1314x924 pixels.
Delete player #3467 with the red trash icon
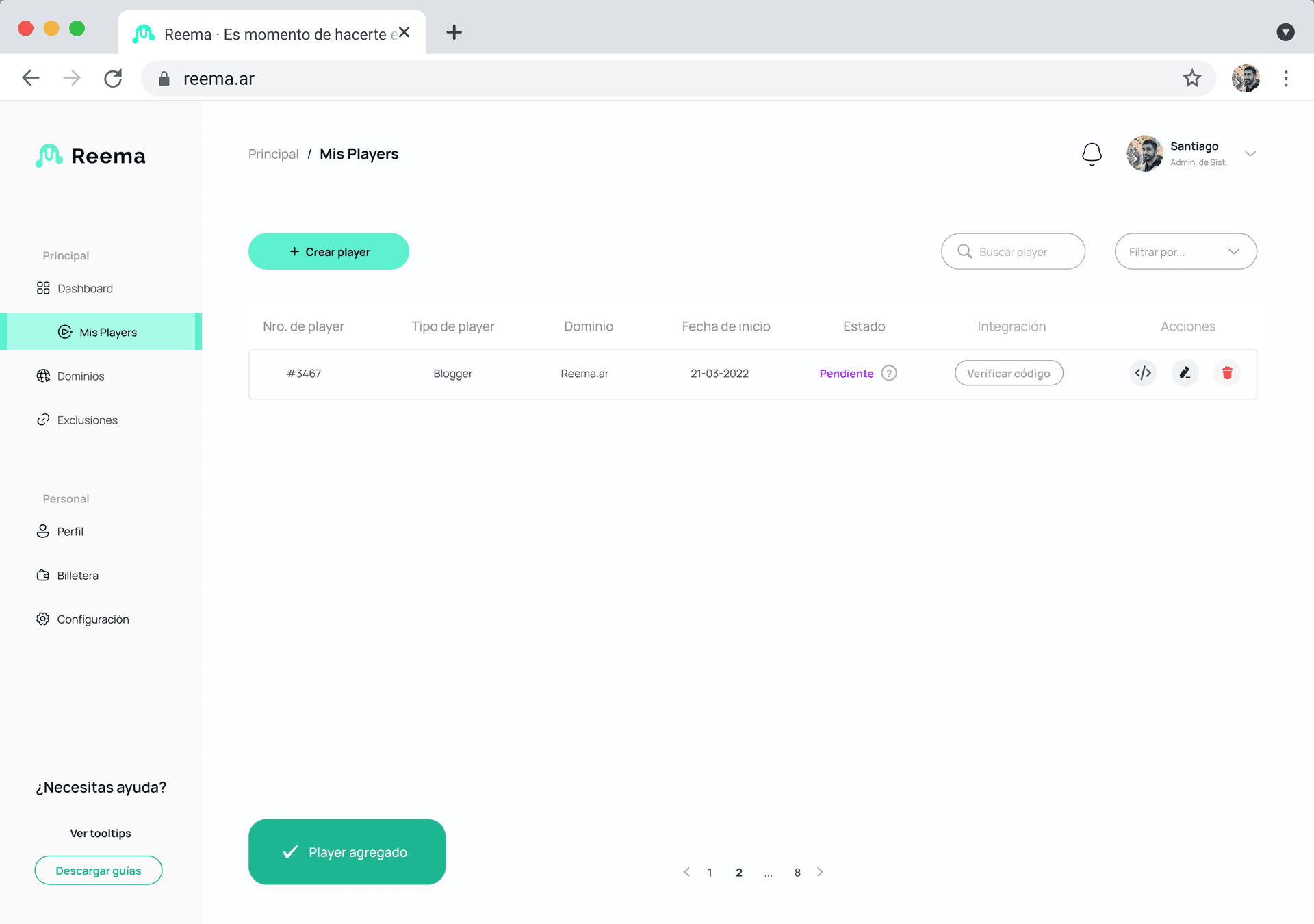coord(1227,373)
